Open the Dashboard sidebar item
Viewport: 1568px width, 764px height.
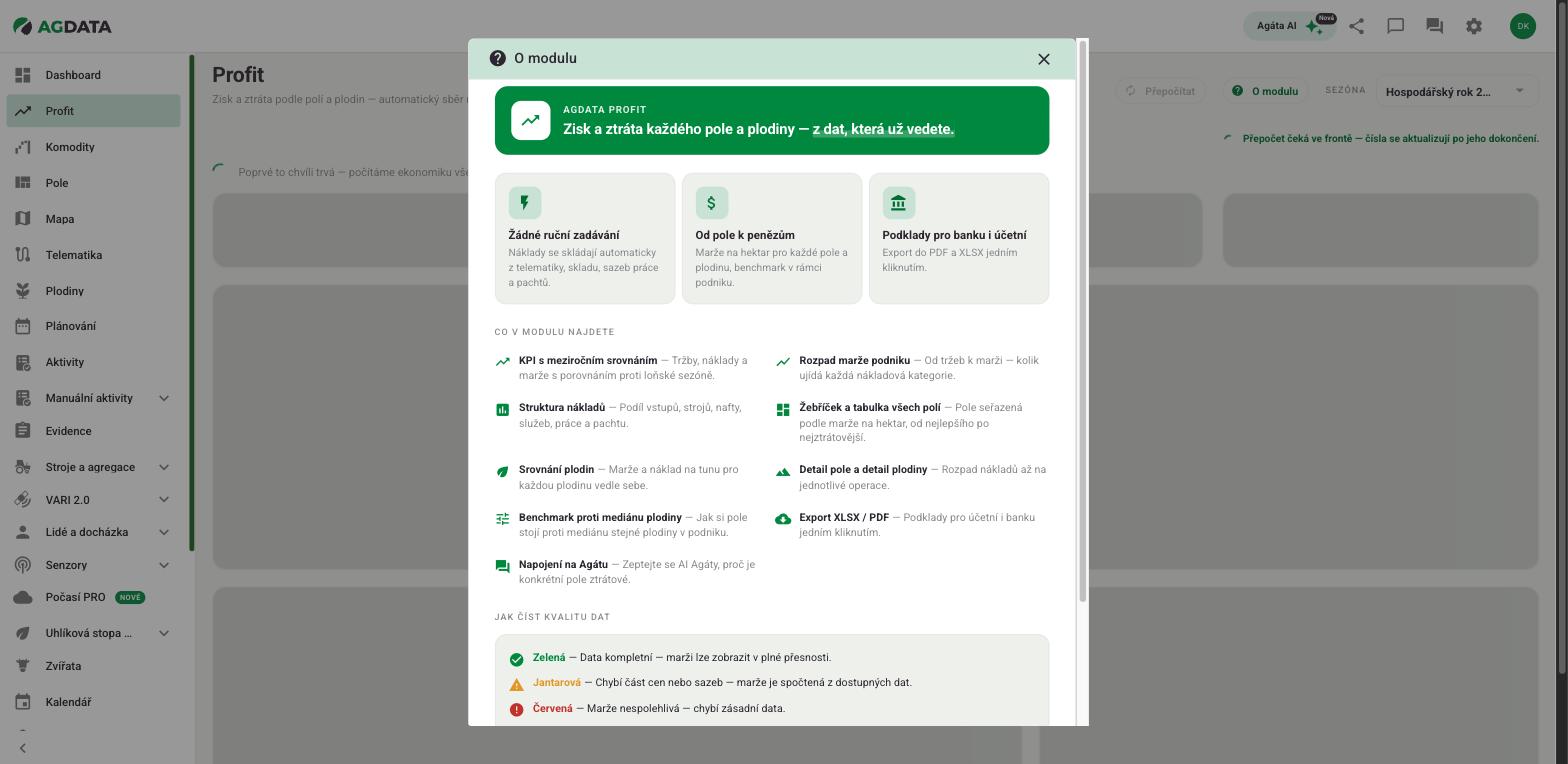(93, 75)
